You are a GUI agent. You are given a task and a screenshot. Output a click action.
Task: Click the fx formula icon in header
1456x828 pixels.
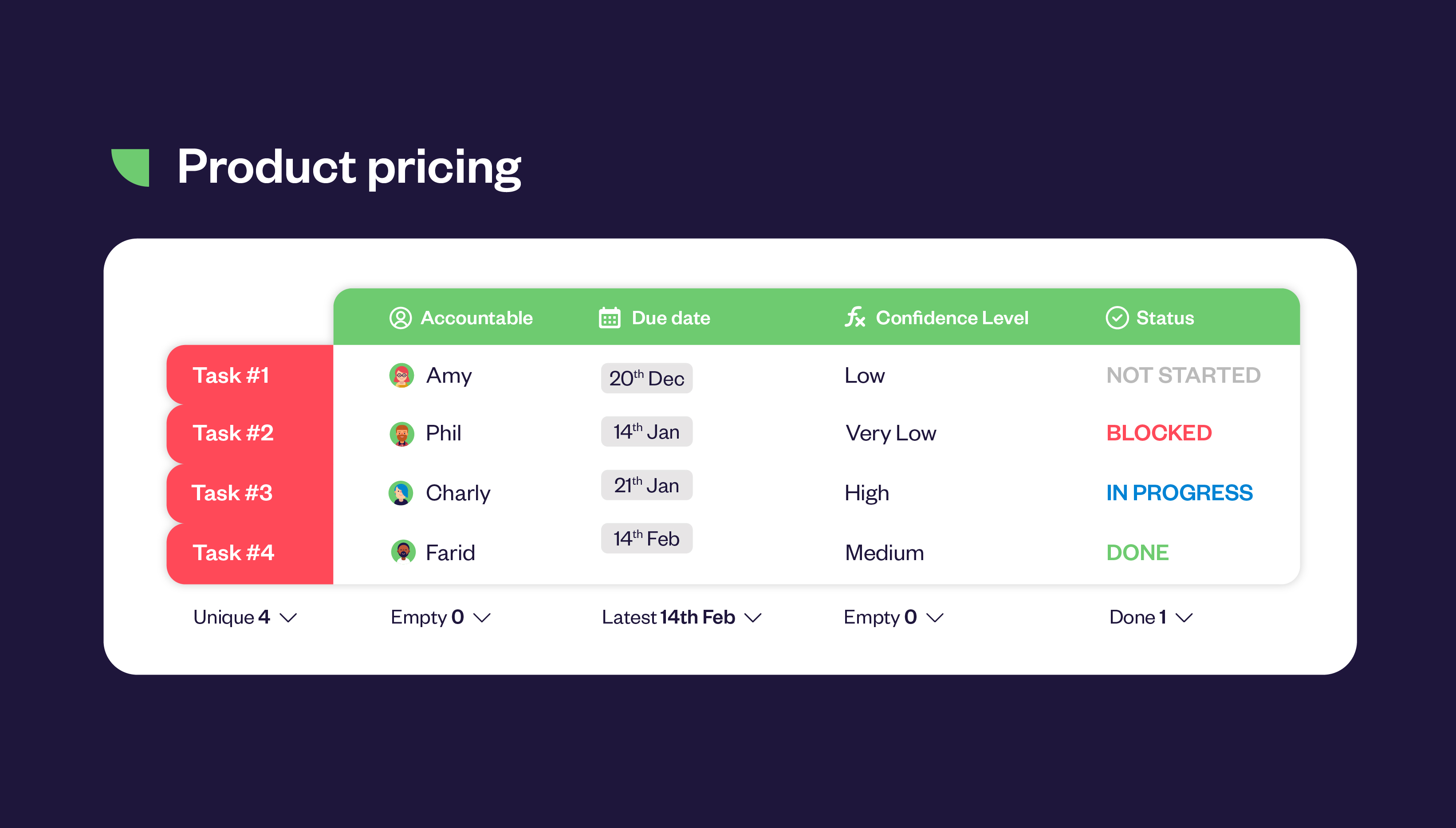click(x=854, y=318)
